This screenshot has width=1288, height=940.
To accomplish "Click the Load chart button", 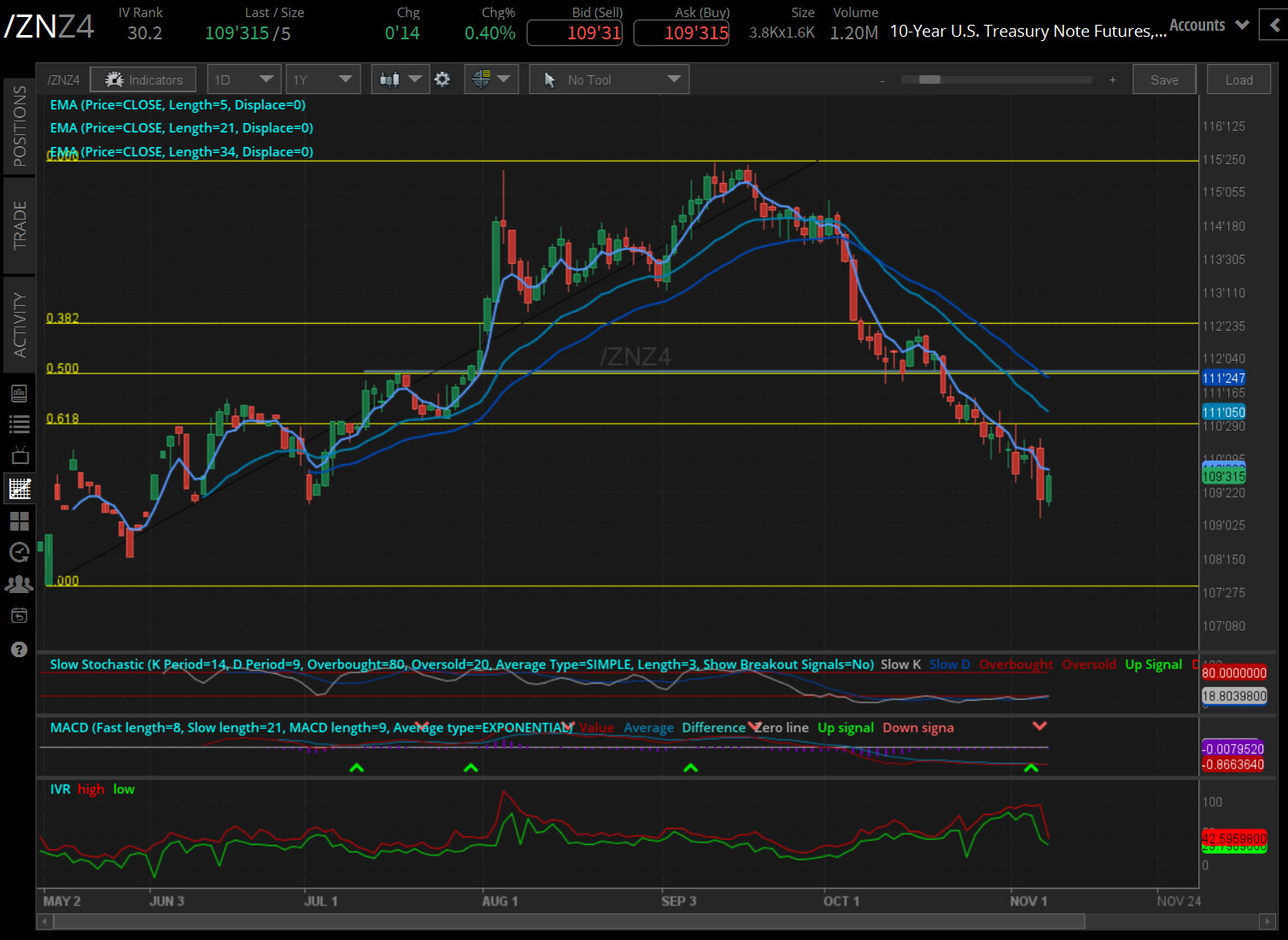I will click(x=1238, y=79).
